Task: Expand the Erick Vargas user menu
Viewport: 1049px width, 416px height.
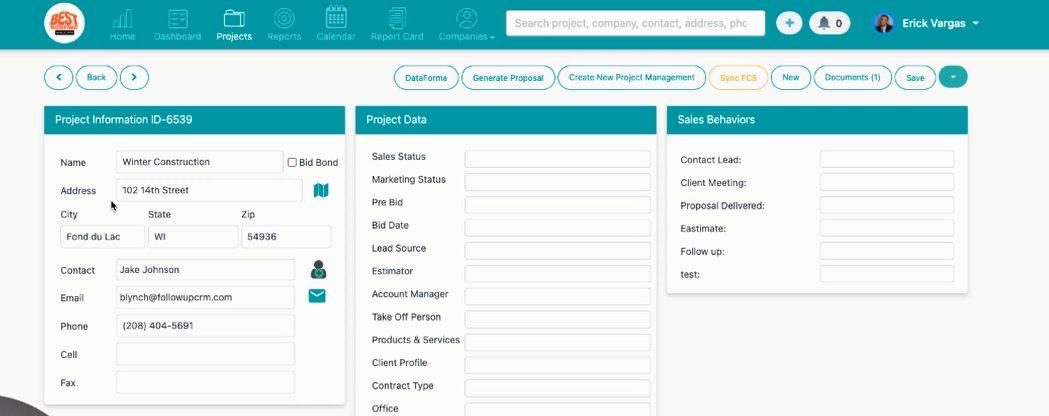Action: pos(975,23)
